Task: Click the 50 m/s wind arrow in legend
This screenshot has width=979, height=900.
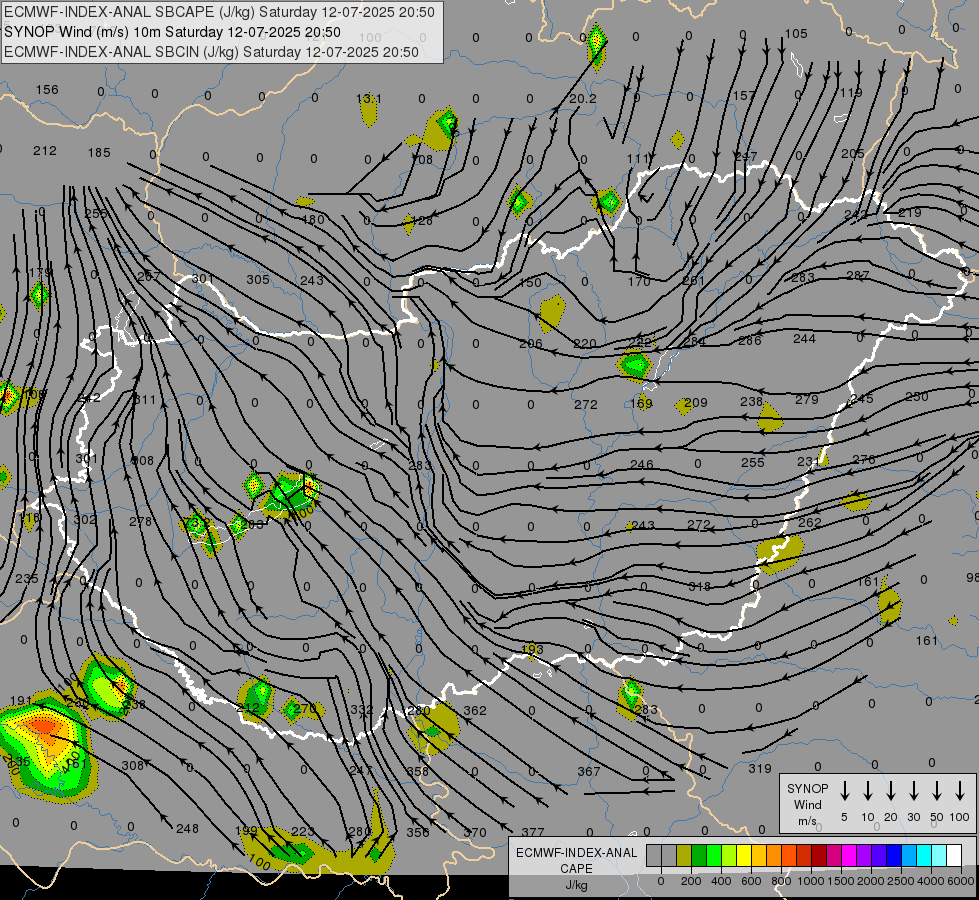Action: click(937, 791)
